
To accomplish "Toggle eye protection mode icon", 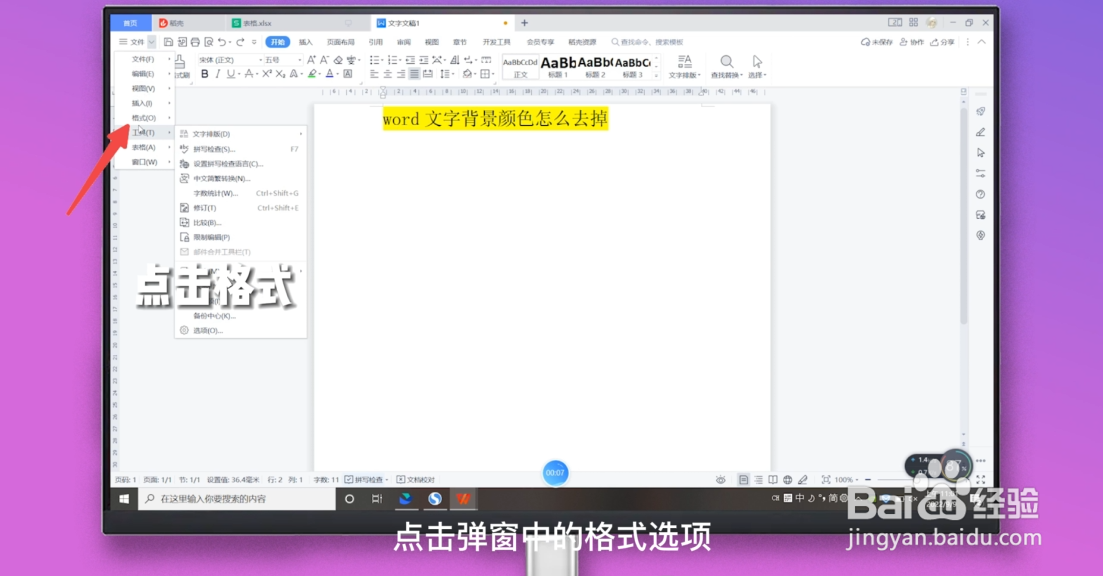I will point(720,480).
